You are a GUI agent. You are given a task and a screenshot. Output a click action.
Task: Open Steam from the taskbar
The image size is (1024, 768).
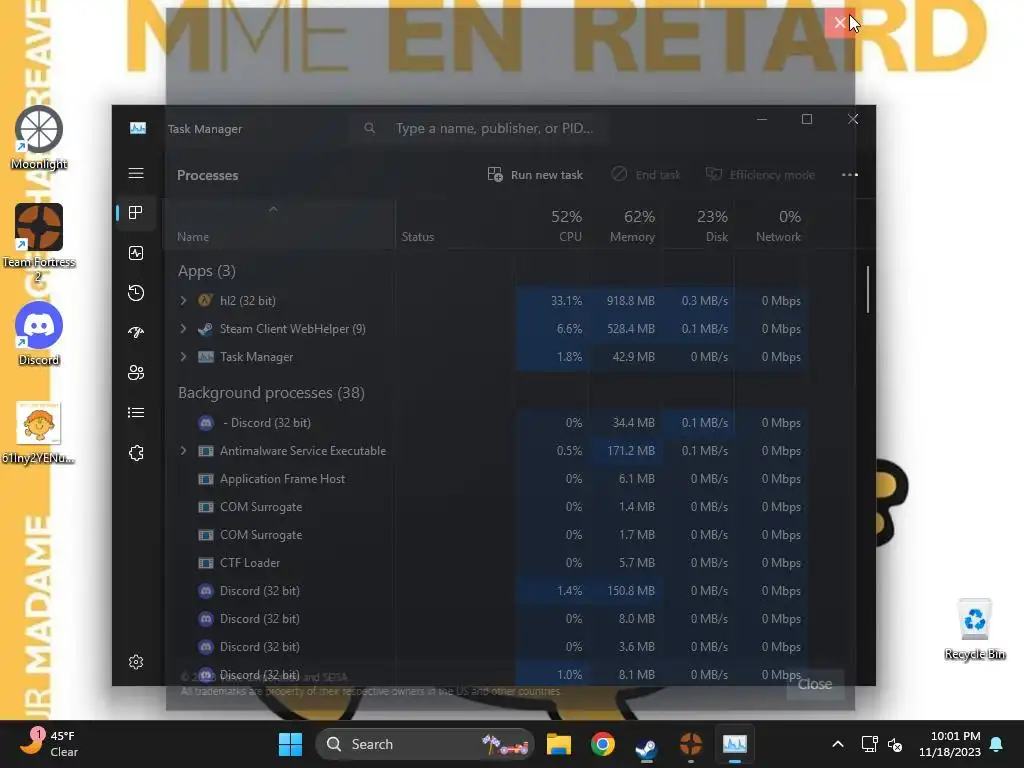[x=647, y=744]
